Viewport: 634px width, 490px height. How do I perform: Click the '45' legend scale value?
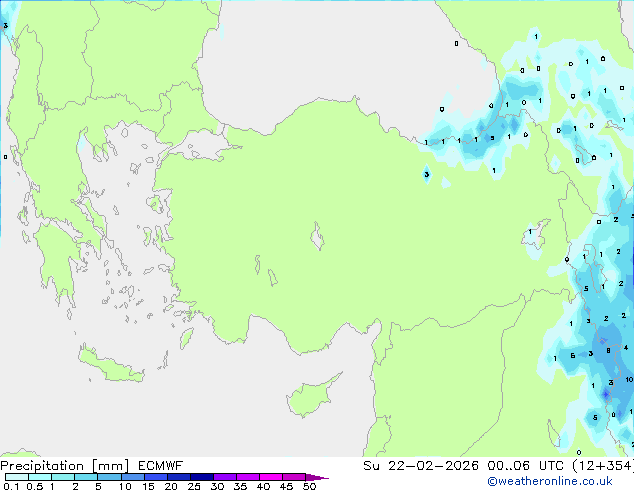click(286, 486)
